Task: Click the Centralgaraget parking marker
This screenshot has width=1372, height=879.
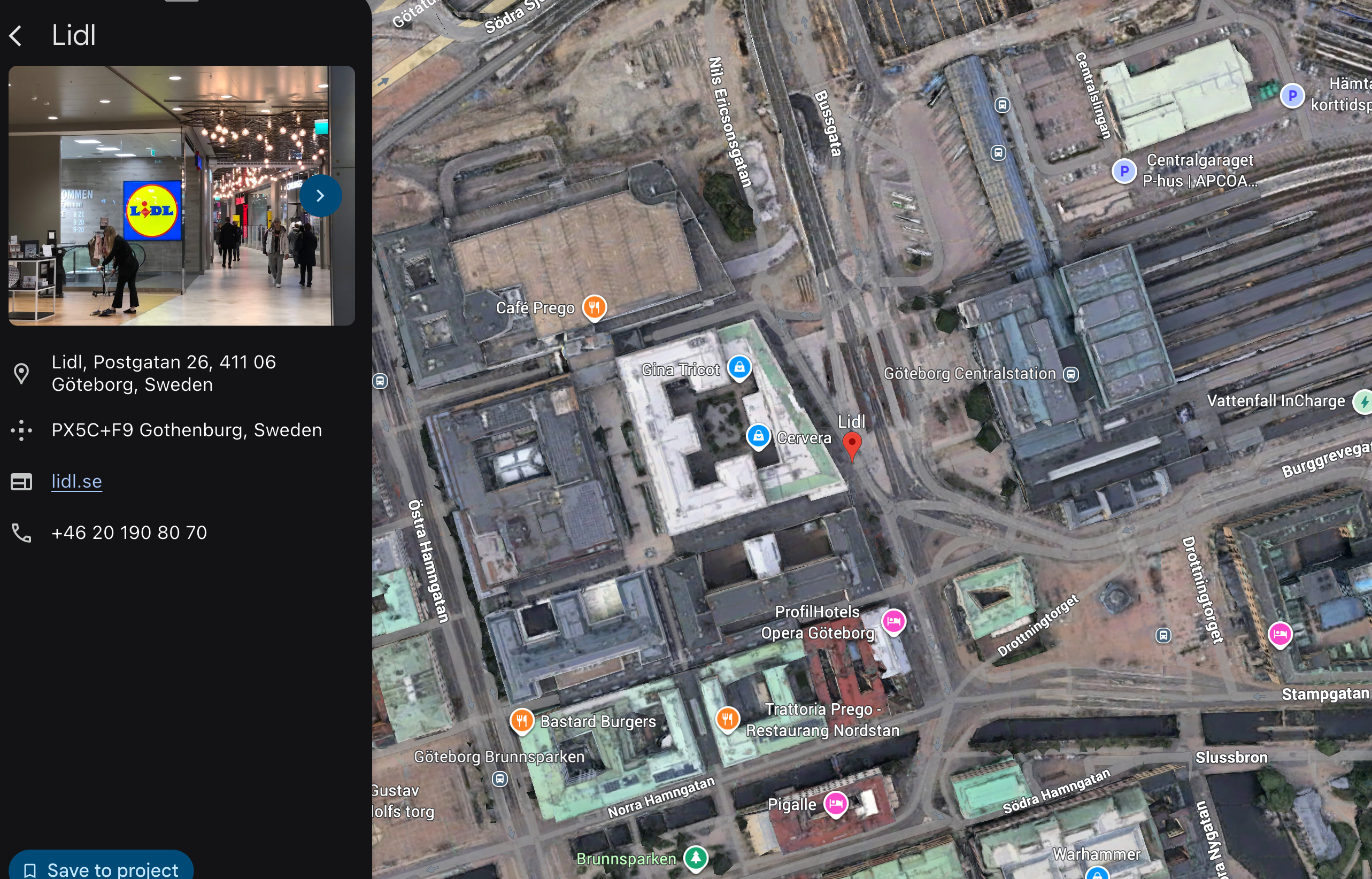Action: pyautogui.click(x=1124, y=171)
